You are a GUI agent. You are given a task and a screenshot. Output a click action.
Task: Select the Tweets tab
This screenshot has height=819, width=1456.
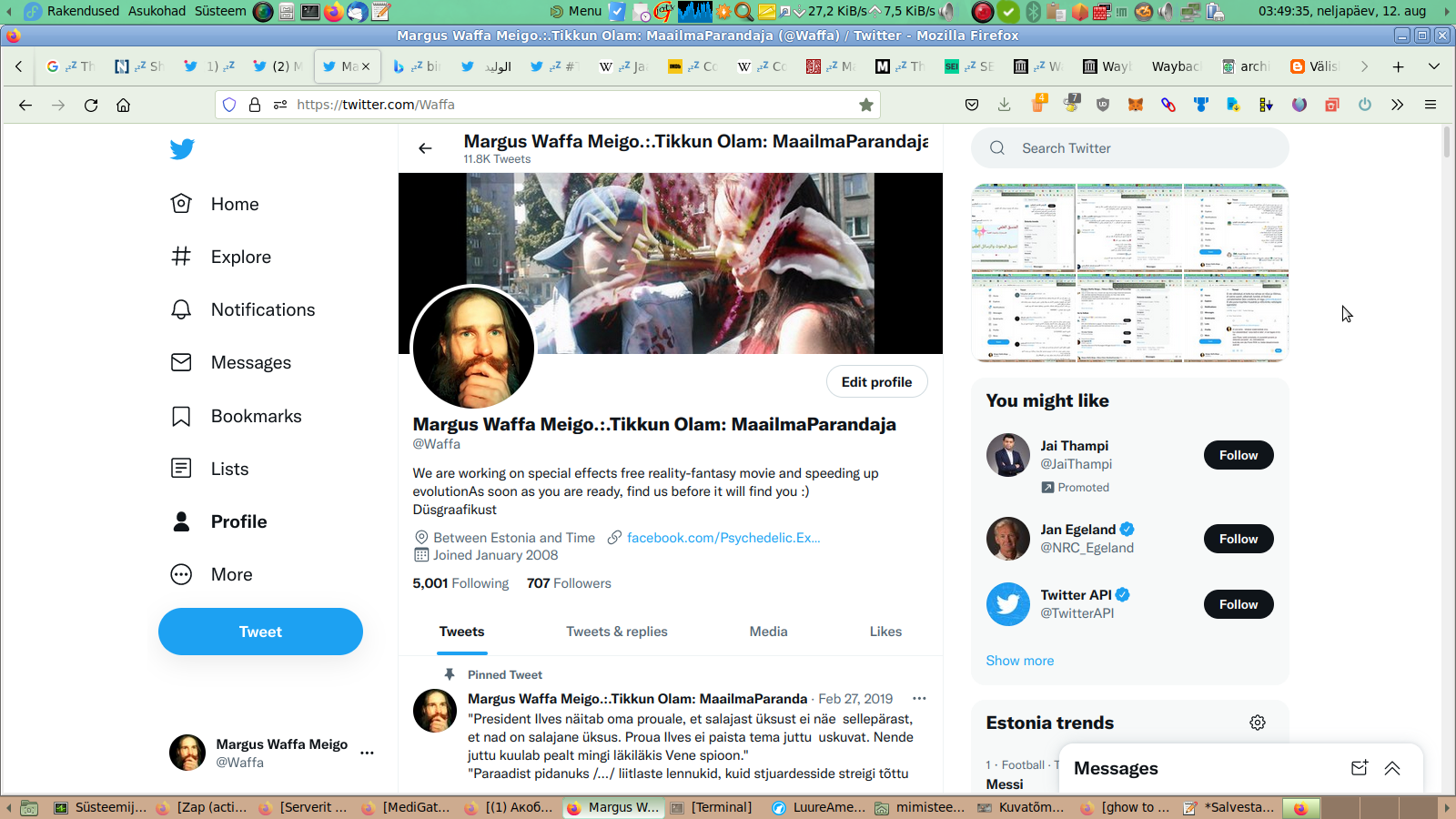click(x=462, y=632)
